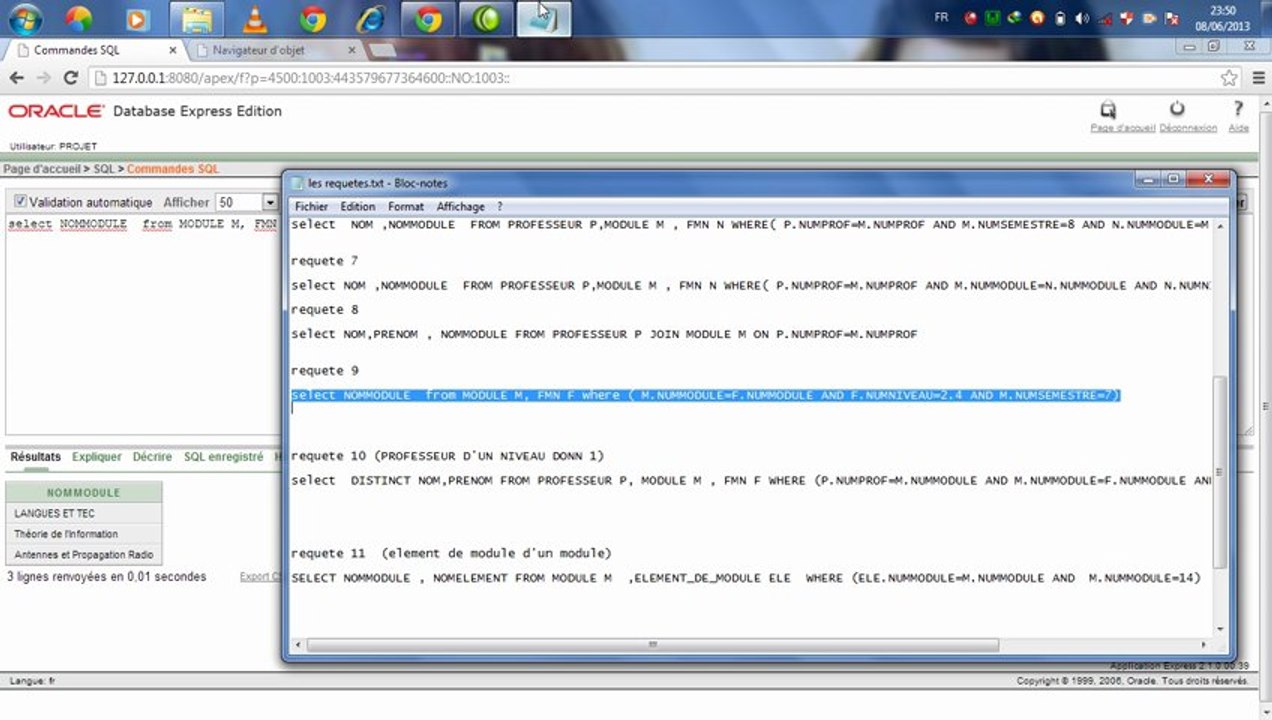Reload the Oracle APEX page
Viewport: 1272px width, 720px height.
(x=70, y=78)
